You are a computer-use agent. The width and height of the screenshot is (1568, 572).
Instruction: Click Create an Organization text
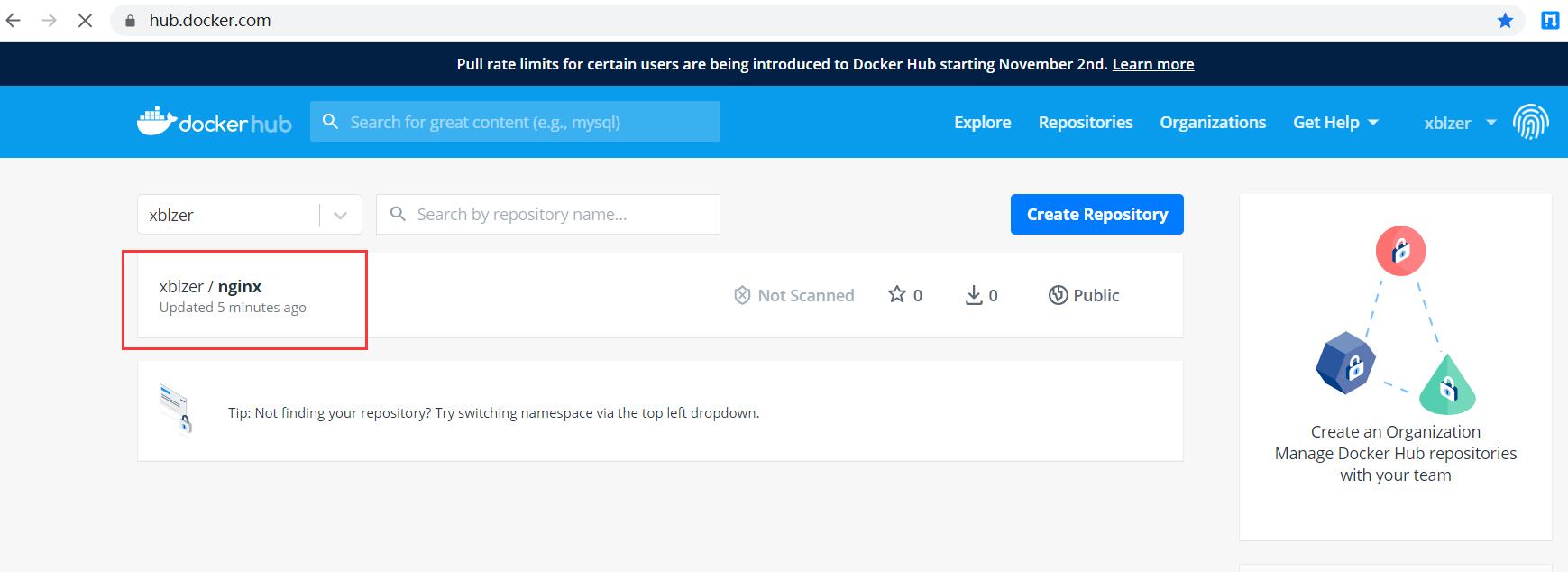click(x=1396, y=431)
